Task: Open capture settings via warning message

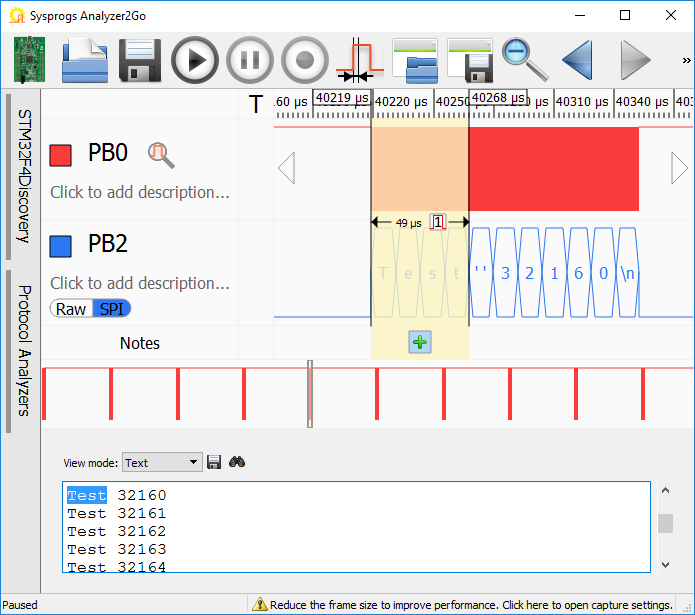Action: [471, 605]
